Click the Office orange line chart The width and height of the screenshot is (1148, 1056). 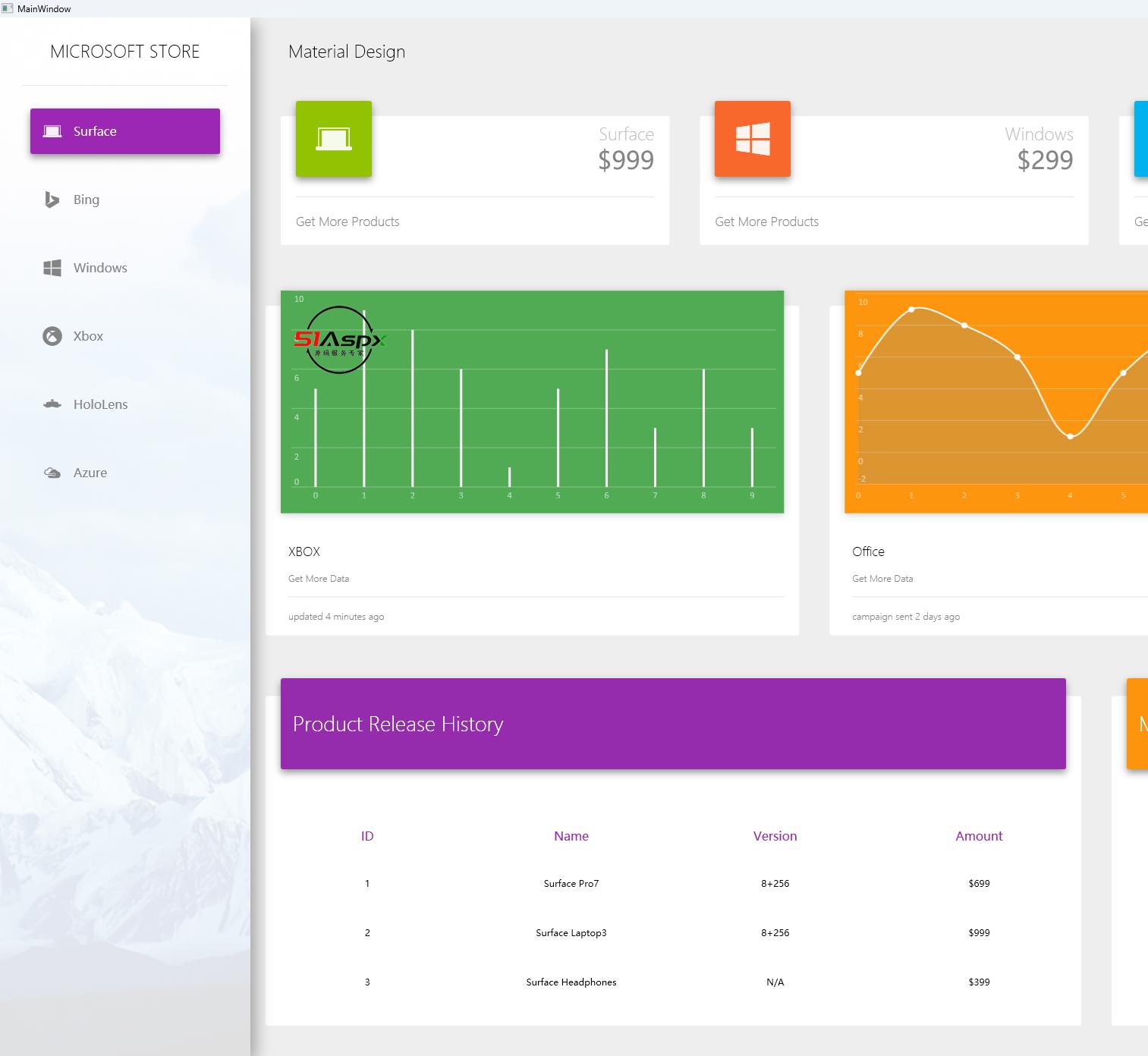pyautogui.click(x=996, y=402)
